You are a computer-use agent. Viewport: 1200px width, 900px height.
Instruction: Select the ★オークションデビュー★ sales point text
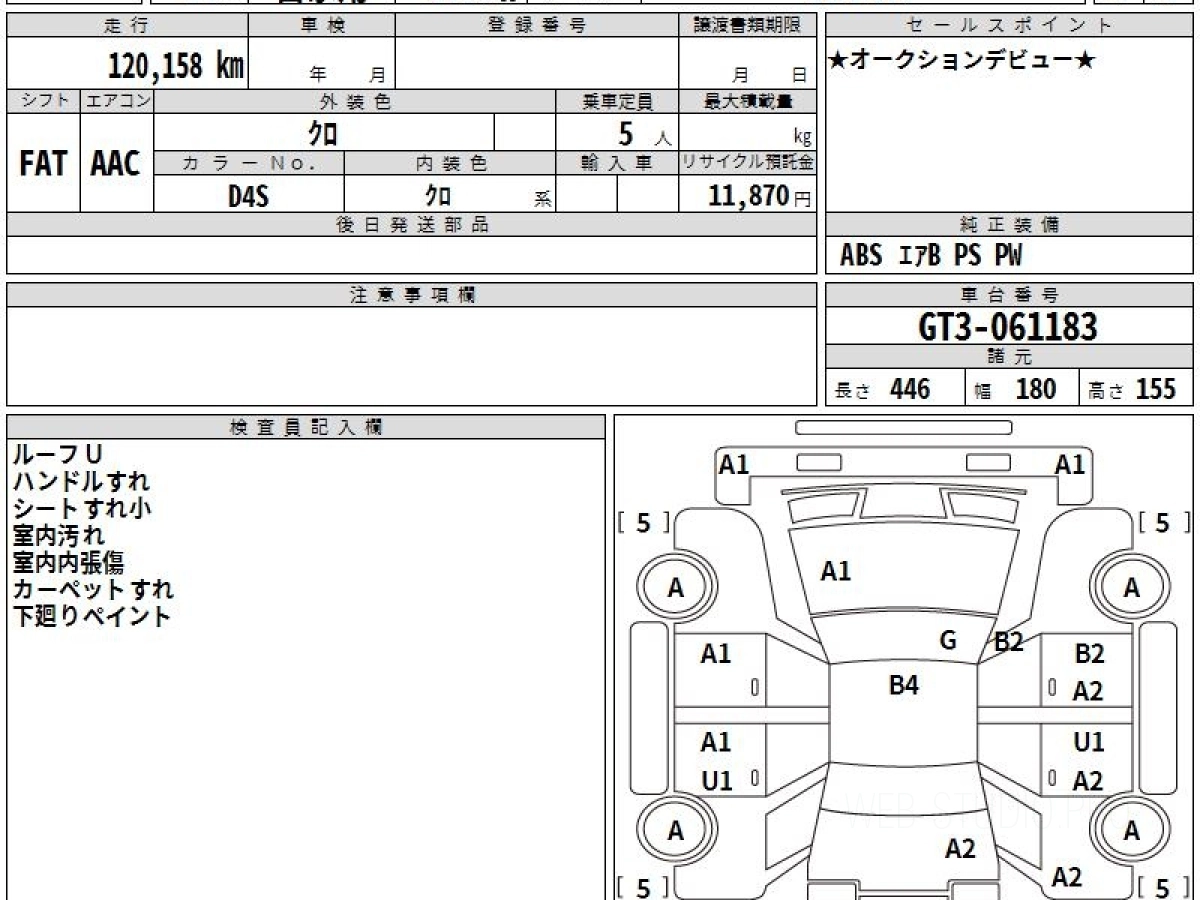coord(962,60)
